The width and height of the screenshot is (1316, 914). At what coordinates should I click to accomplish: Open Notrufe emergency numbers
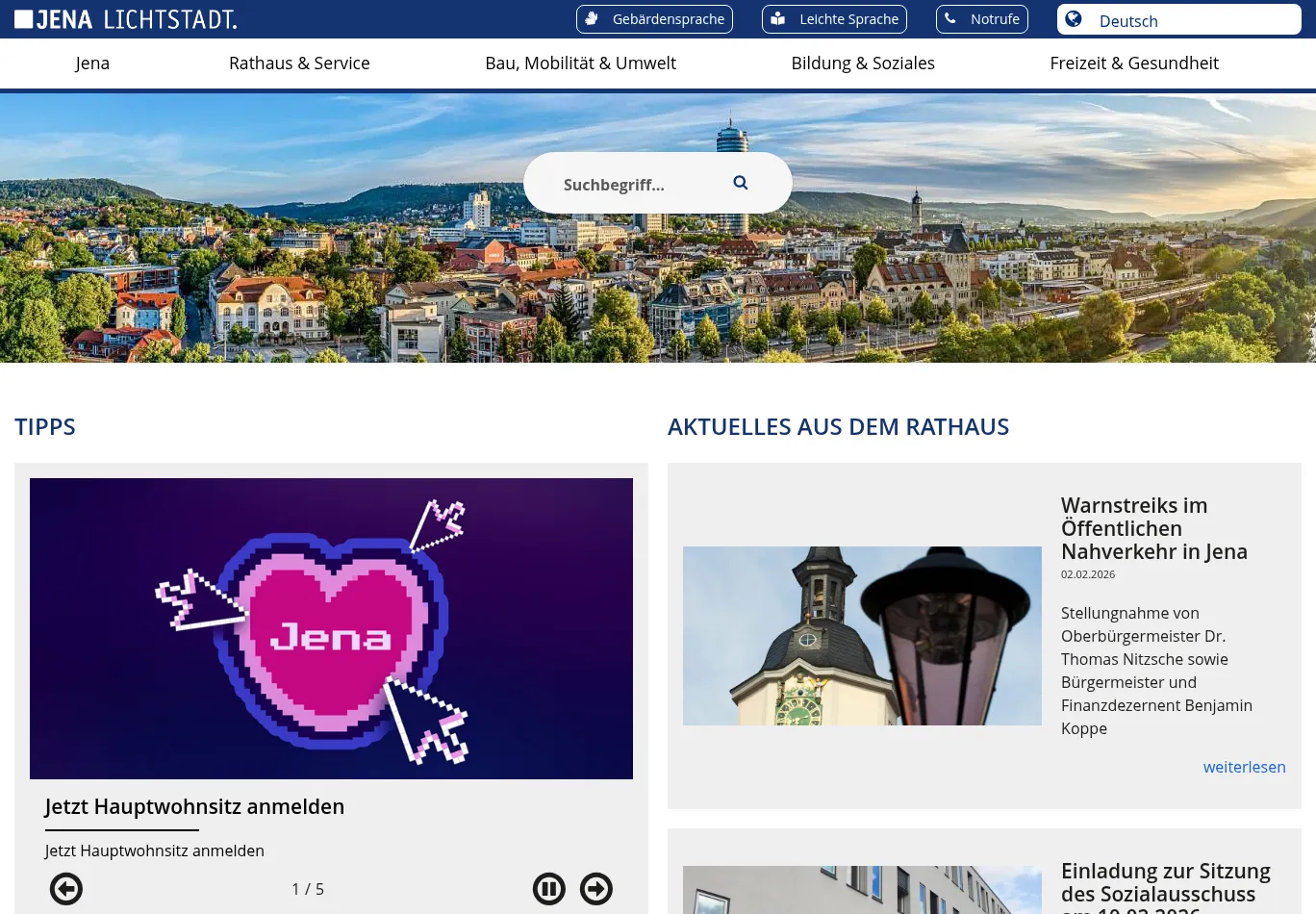[x=981, y=19]
